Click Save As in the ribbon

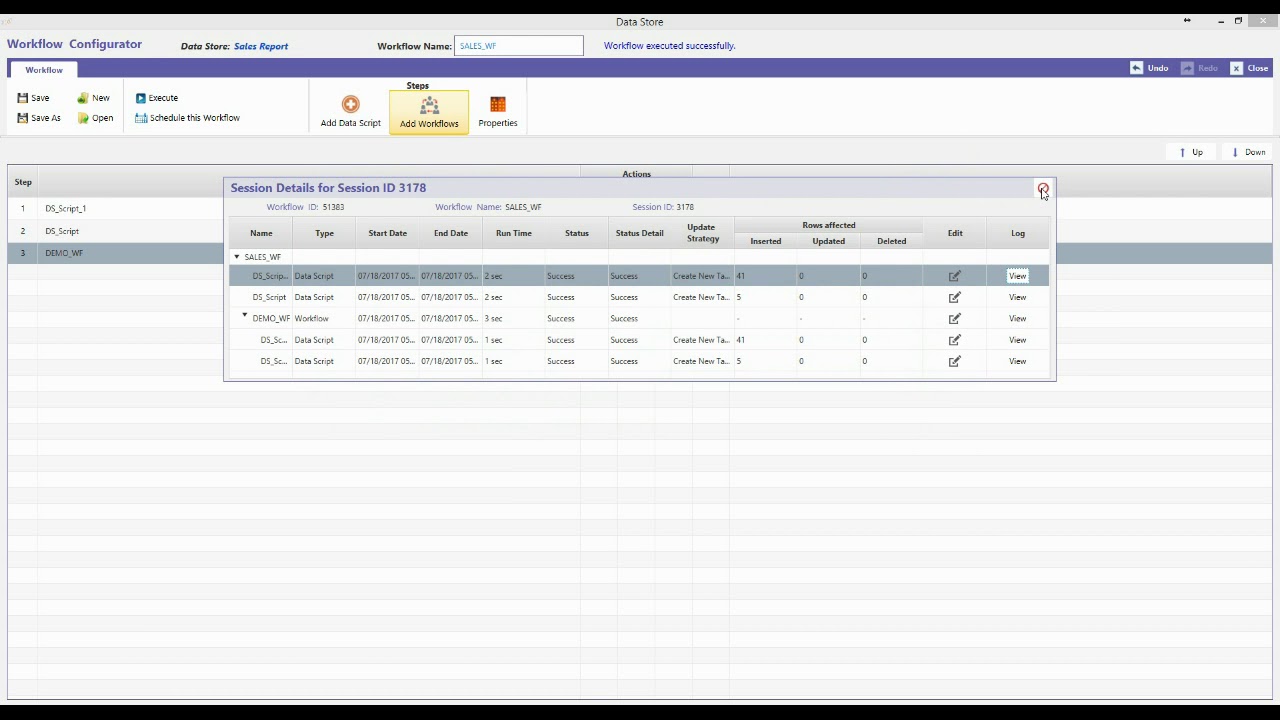click(39, 118)
